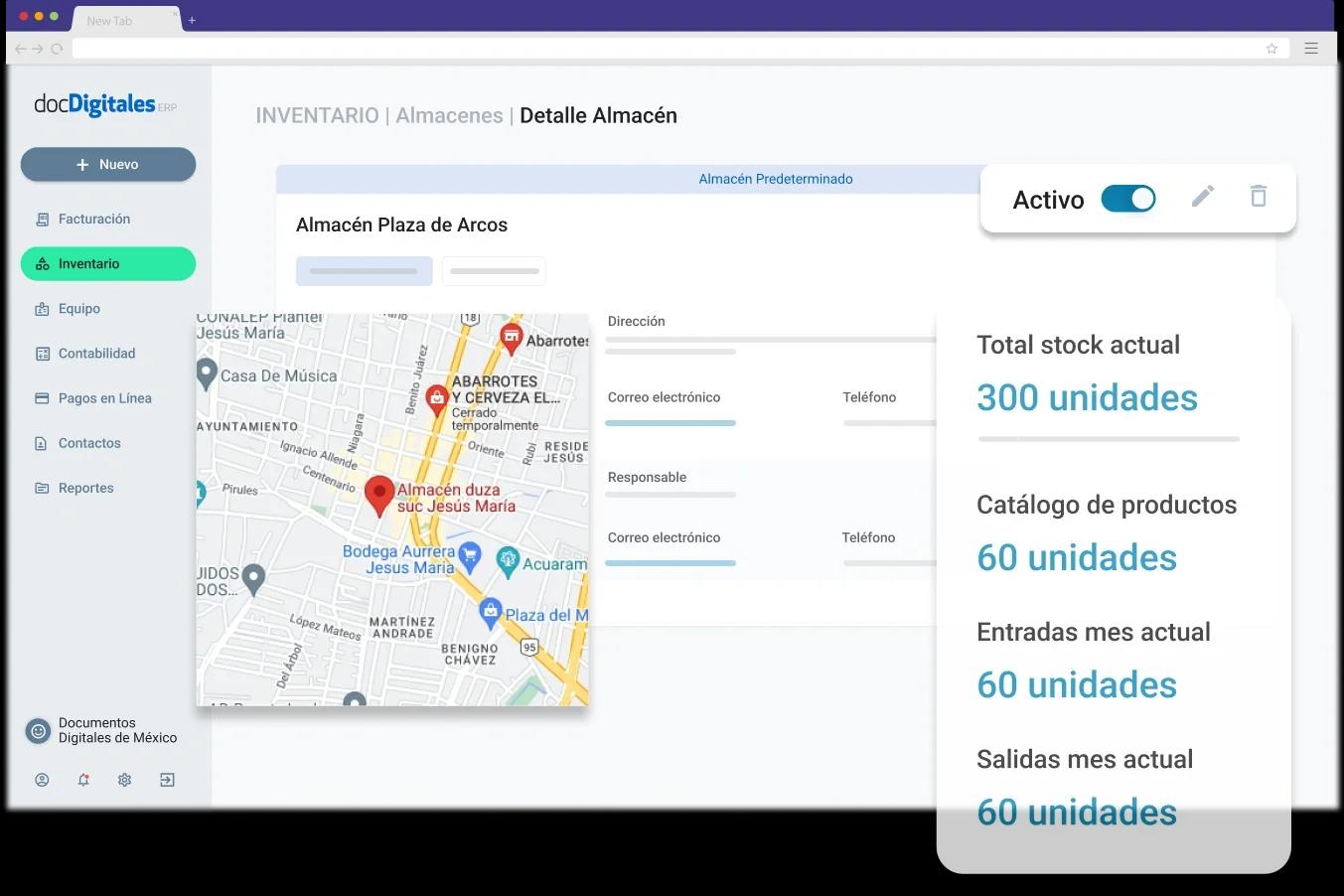Delete the almacén using trash icon
Viewport: 1344px width, 896px height.
[1258, 197]
